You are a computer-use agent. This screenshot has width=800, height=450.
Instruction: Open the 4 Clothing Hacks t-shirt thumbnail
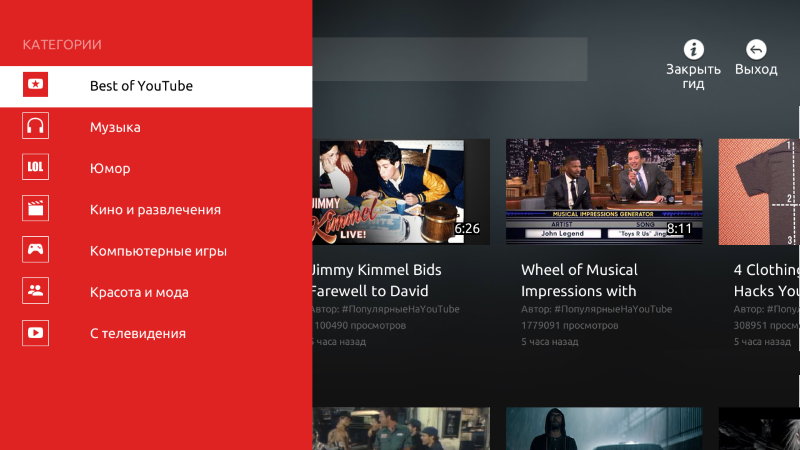(x=759, y=192)
